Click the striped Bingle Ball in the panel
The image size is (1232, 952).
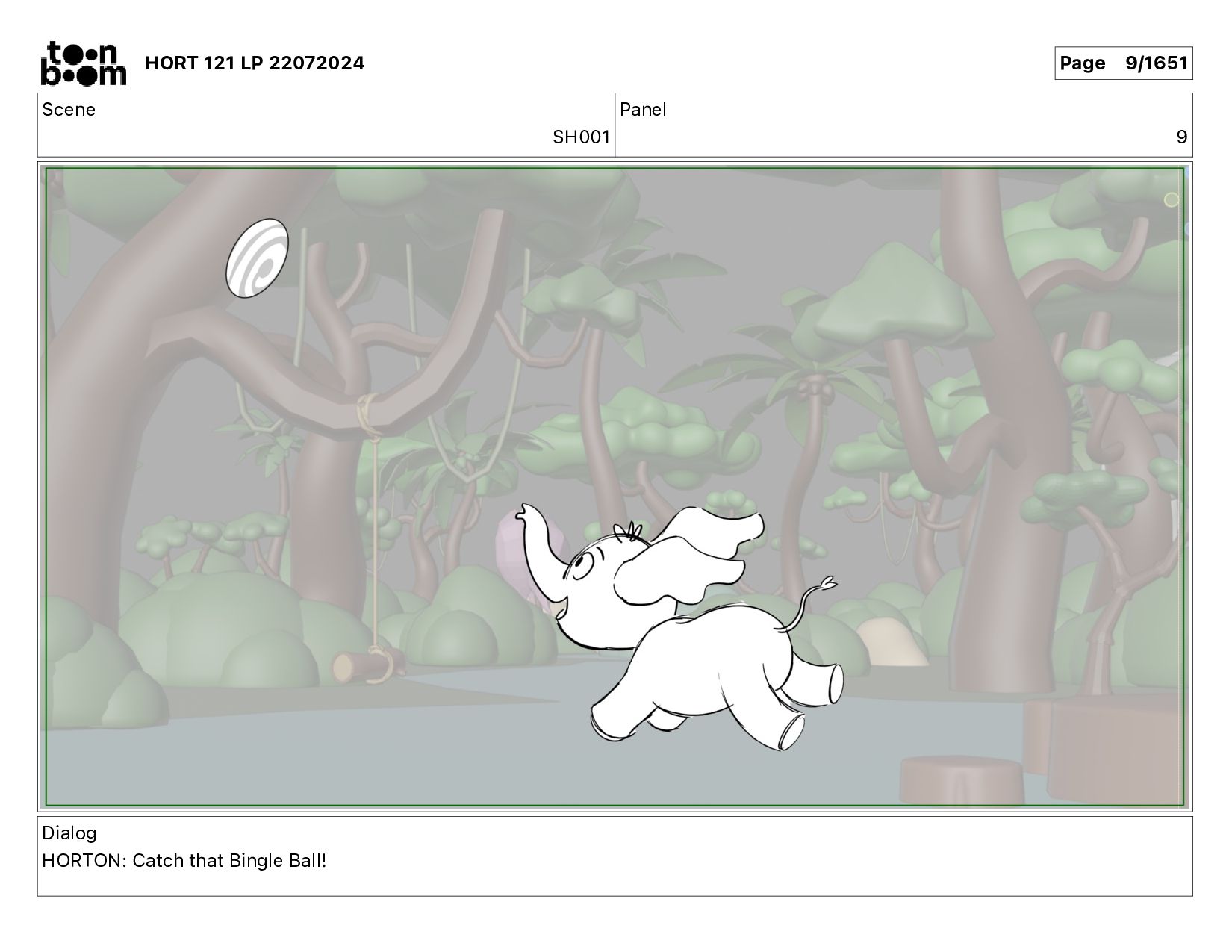coord(257,258)
